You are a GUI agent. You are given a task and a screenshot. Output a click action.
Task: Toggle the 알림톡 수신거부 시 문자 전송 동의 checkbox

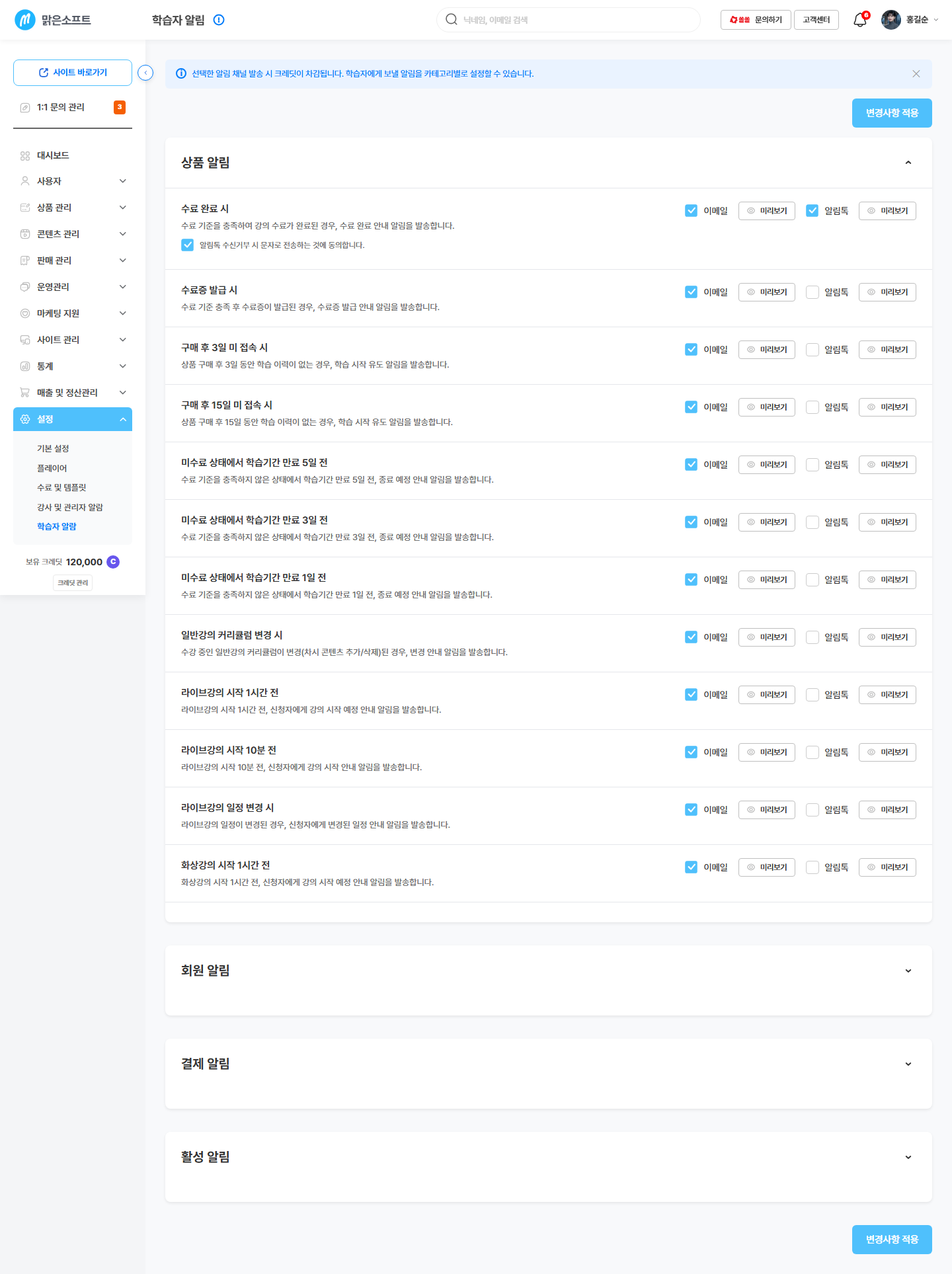[x=188, y=245]
